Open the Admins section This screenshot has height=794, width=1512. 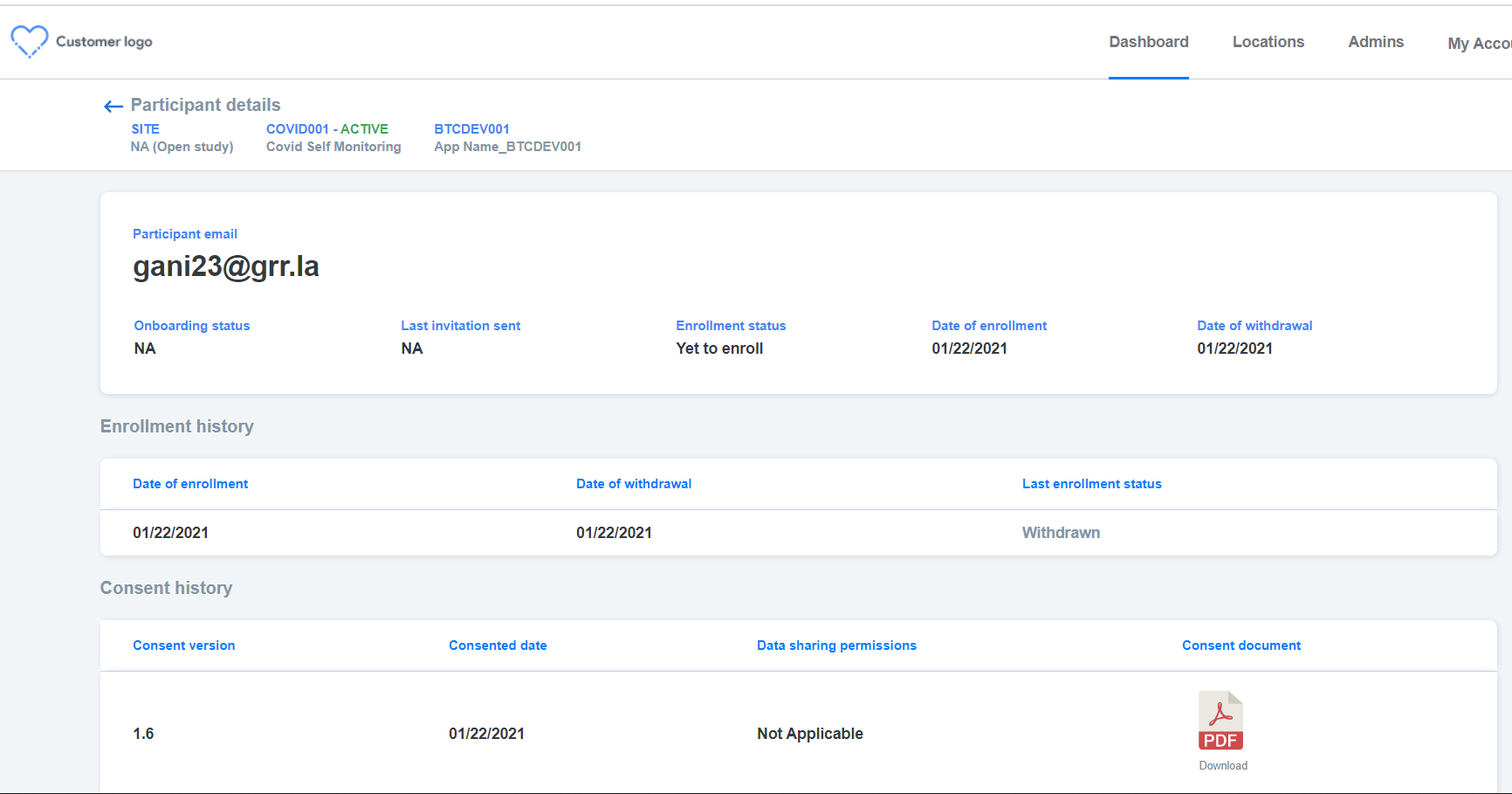click(1376, 41)
